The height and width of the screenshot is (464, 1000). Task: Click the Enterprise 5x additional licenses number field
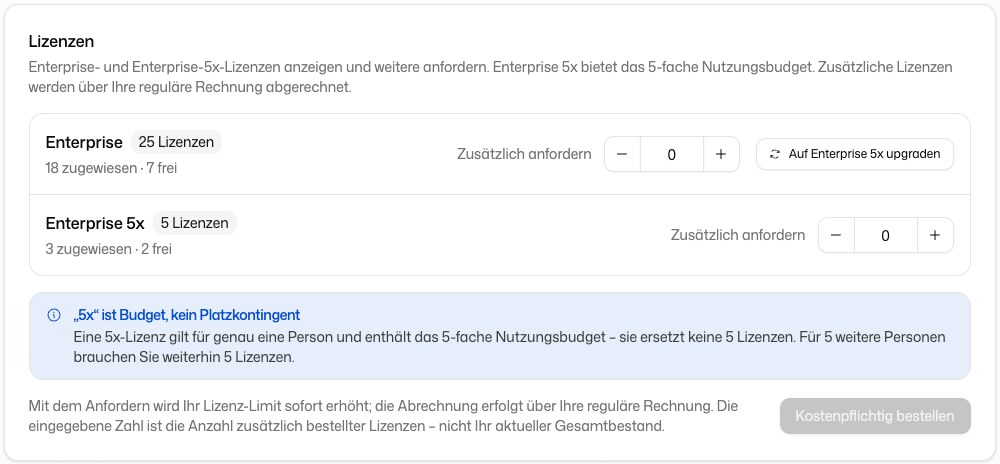point(885,235)
